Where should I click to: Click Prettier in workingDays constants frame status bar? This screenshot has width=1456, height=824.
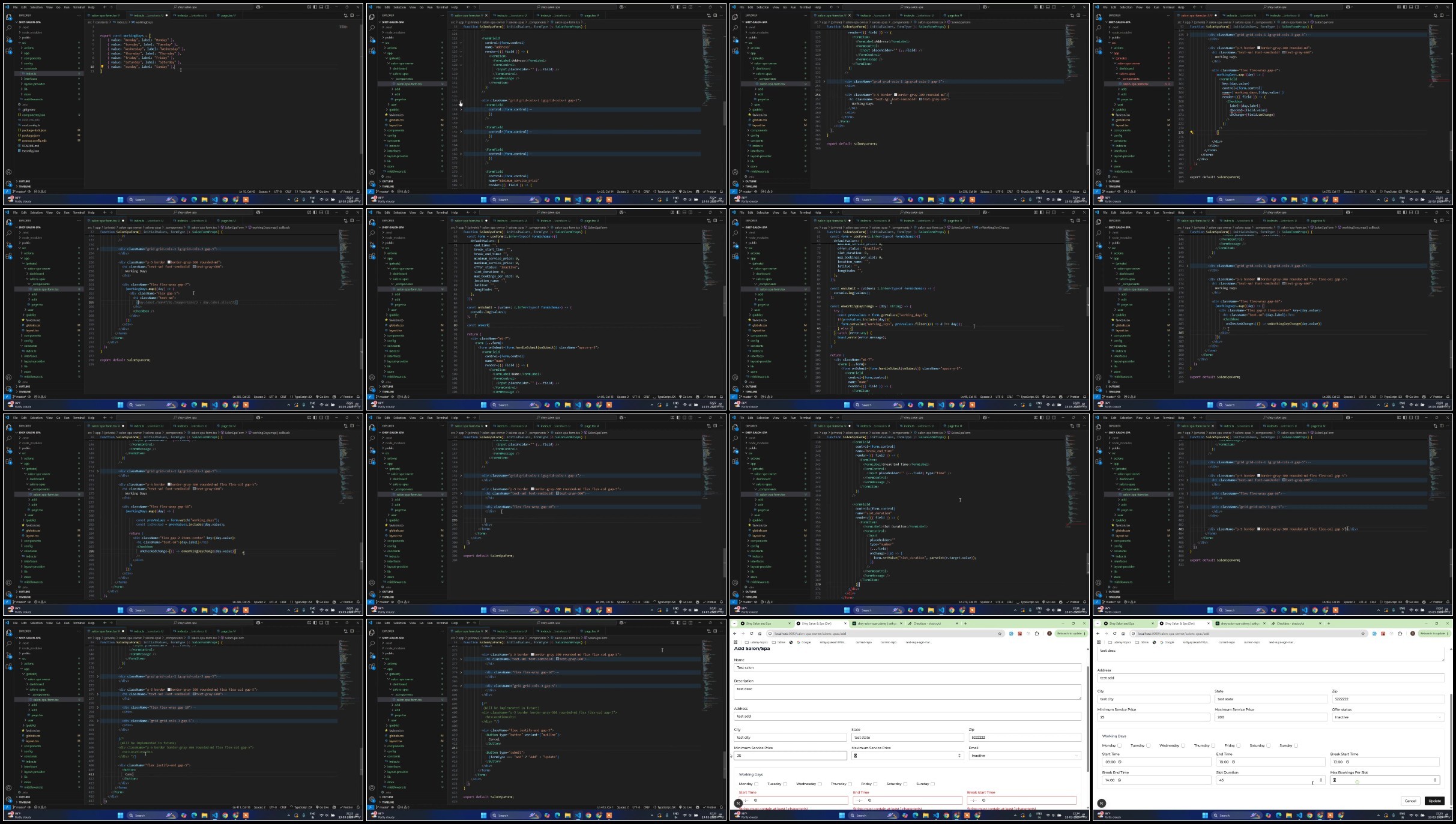[x=346, y=191]
